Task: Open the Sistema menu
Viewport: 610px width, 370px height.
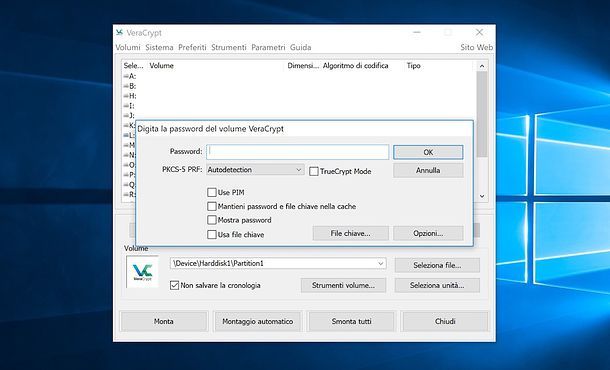Action: point(159,47)
